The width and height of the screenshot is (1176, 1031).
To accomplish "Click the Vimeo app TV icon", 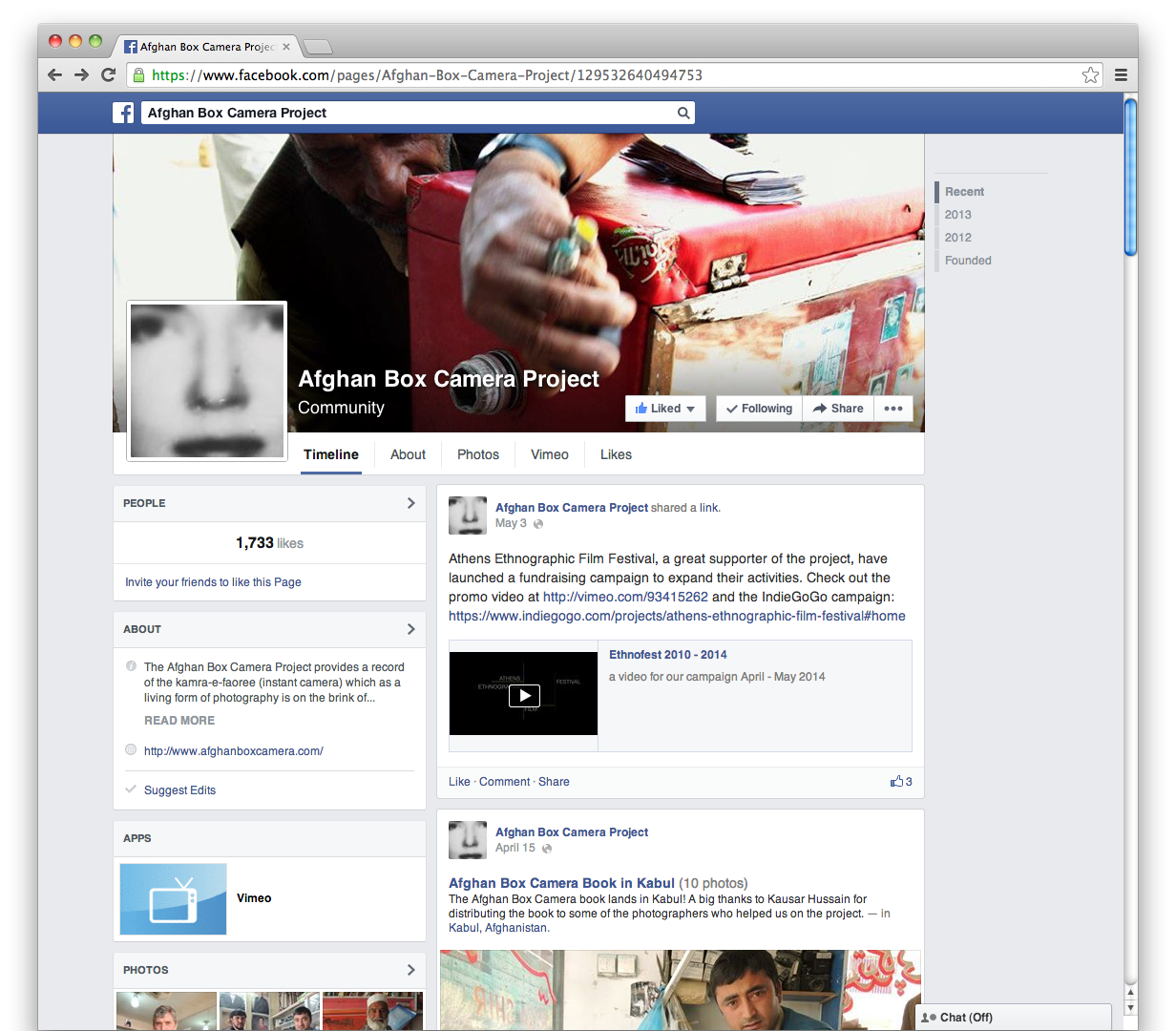I will [174, 899].
